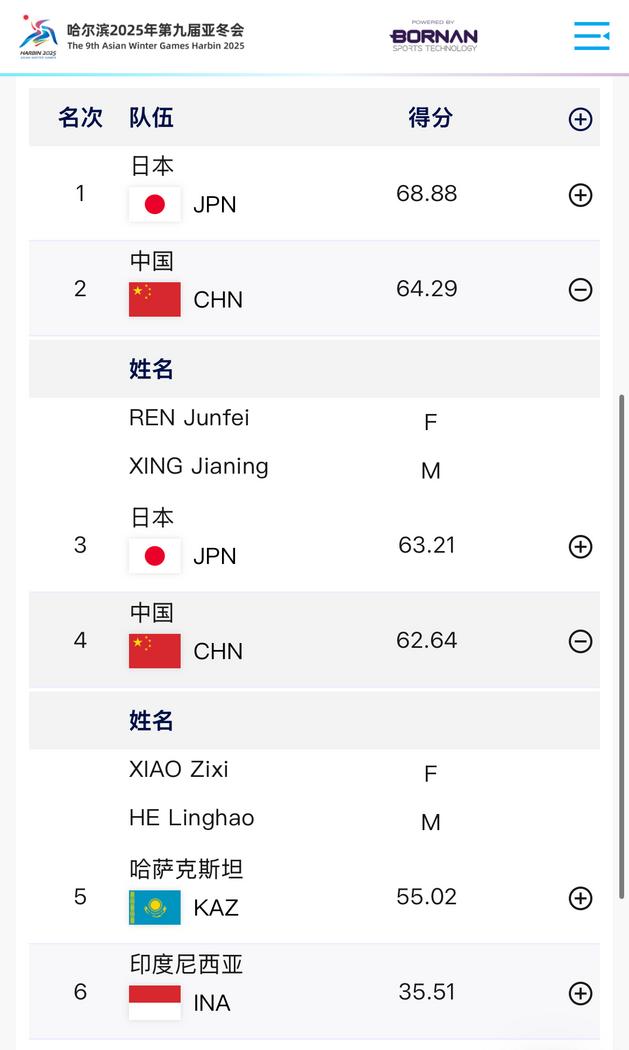Expand Indonesia team member details
Screen dimensions: 629x1050
pyautogui.click(x=580, y=993)
